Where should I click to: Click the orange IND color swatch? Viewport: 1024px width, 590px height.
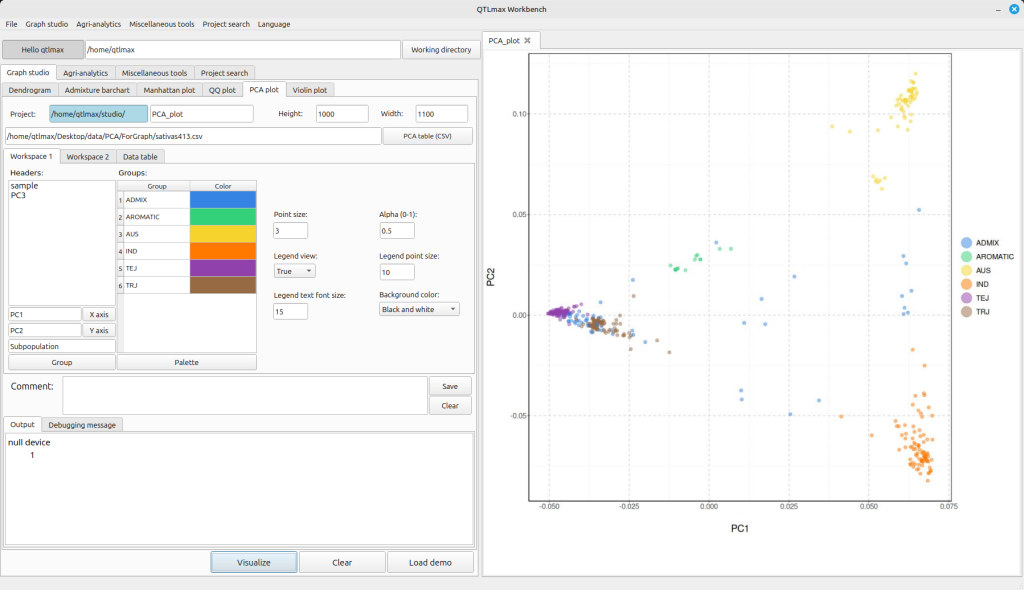[222, 251]
